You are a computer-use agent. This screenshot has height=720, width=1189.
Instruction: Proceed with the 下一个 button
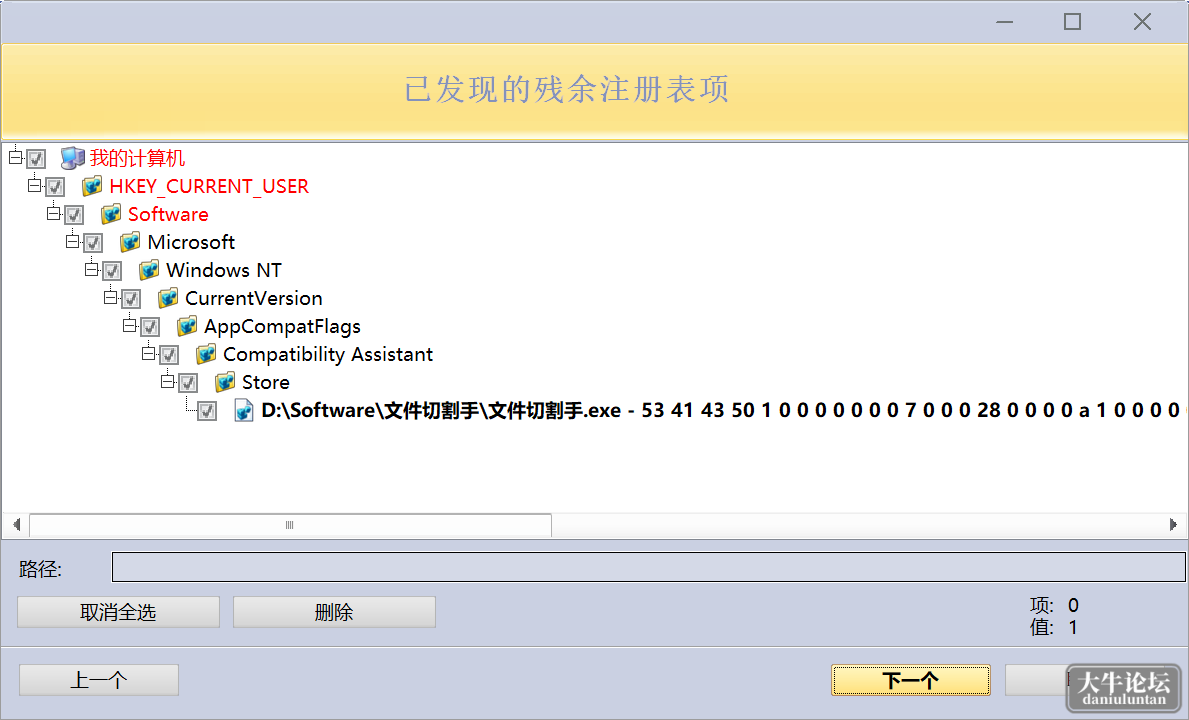[x=911, y=680]
